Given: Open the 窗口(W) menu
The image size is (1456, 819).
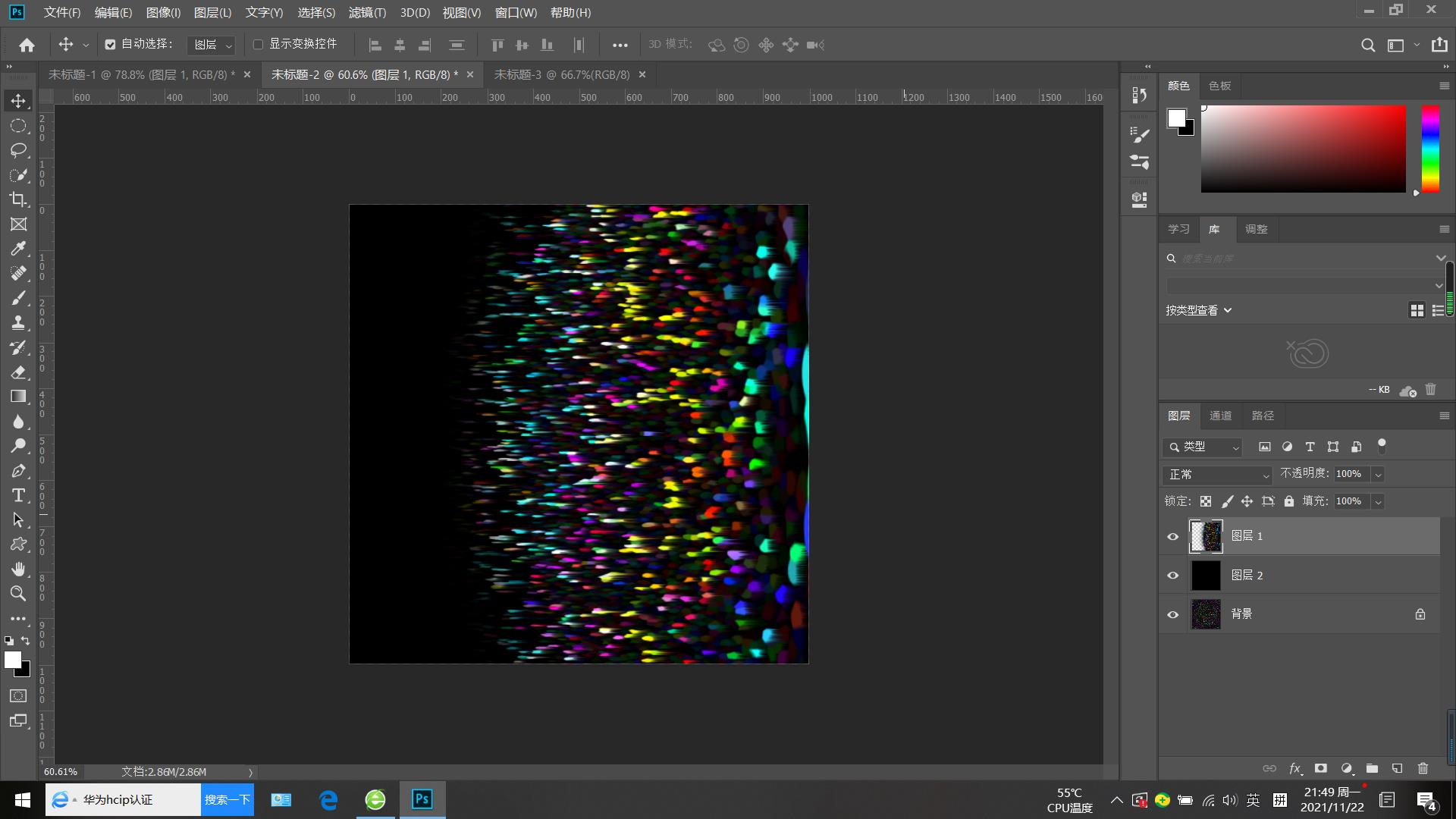Looking at the screenshot, I should coord(516,13).
